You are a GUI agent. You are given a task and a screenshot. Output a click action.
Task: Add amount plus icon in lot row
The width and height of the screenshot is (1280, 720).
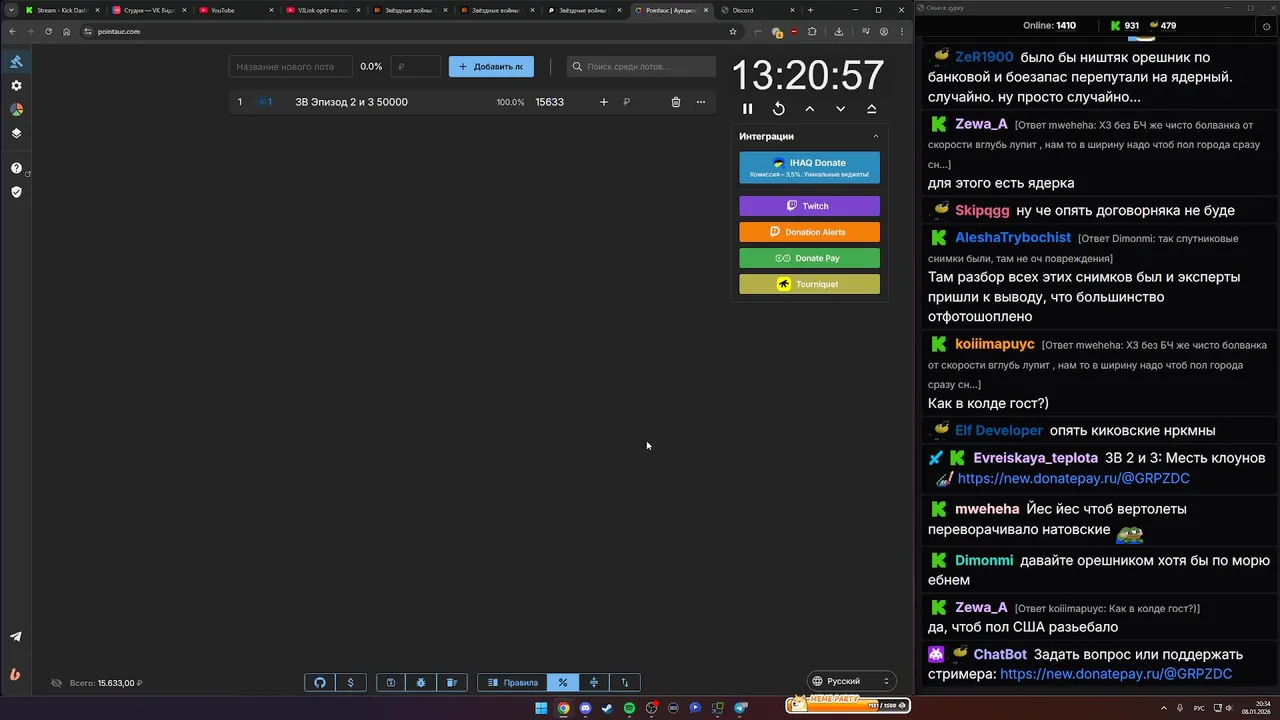pyautogui.click(x=603, y=102)
